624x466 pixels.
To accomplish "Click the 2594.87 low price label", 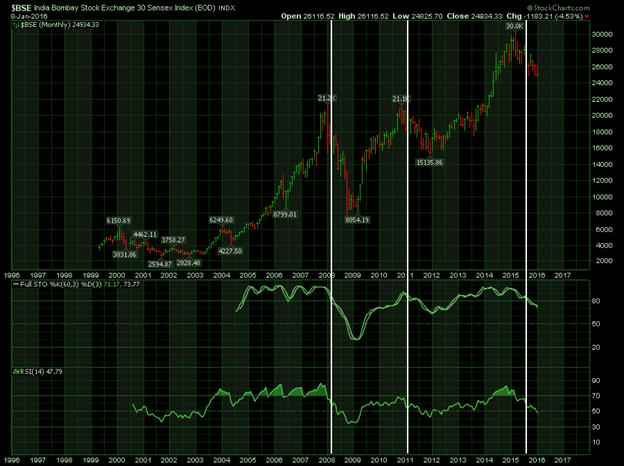I will (160, 264).
